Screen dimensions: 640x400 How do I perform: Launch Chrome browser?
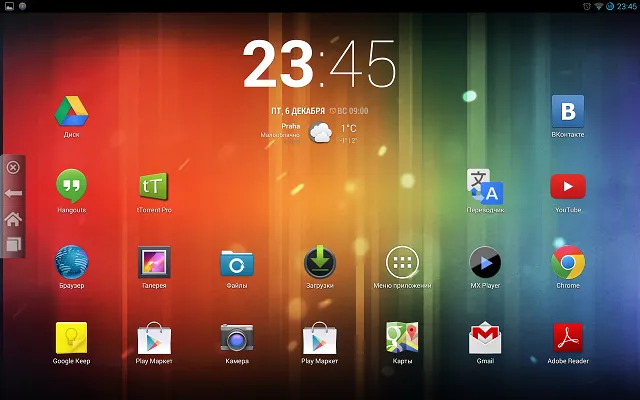[x=568, y=262]
